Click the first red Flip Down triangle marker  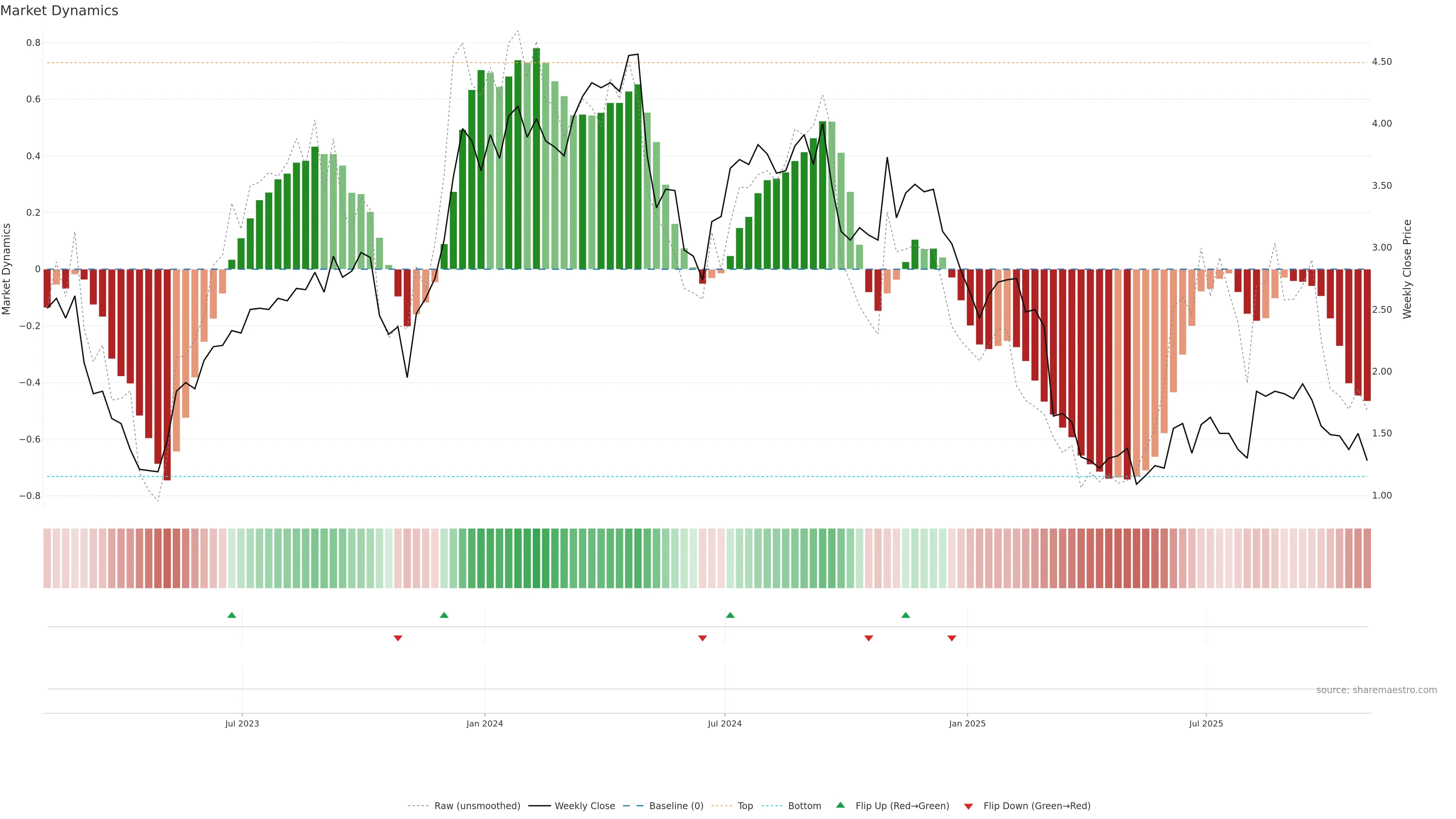[x=398, y=638]
